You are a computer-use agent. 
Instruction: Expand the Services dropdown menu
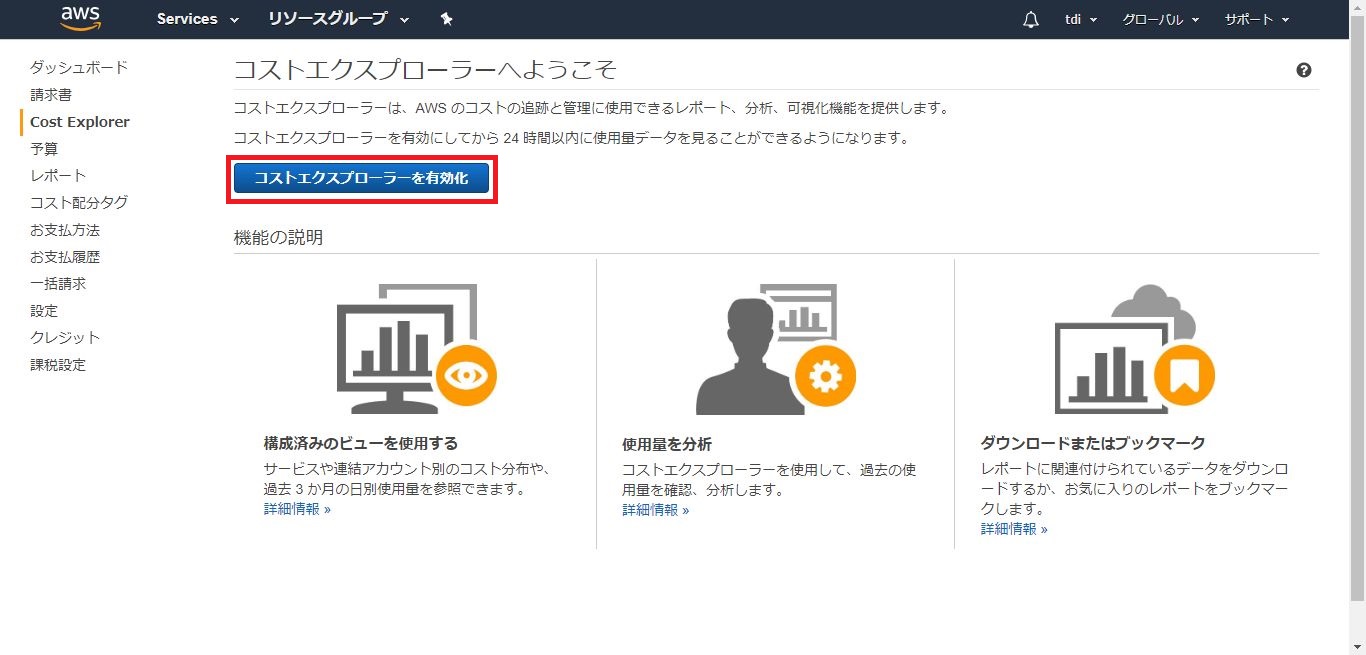[x=197, y=19]
